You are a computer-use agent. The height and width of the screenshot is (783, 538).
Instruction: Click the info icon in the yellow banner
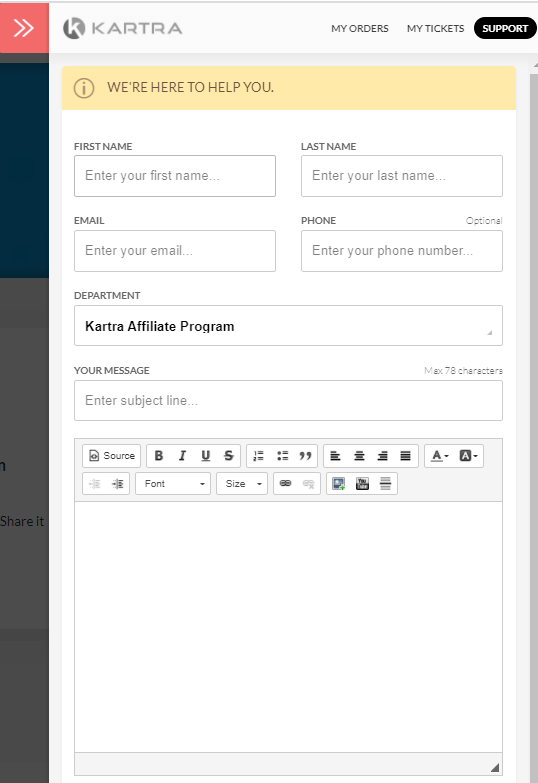coord(84,88)
